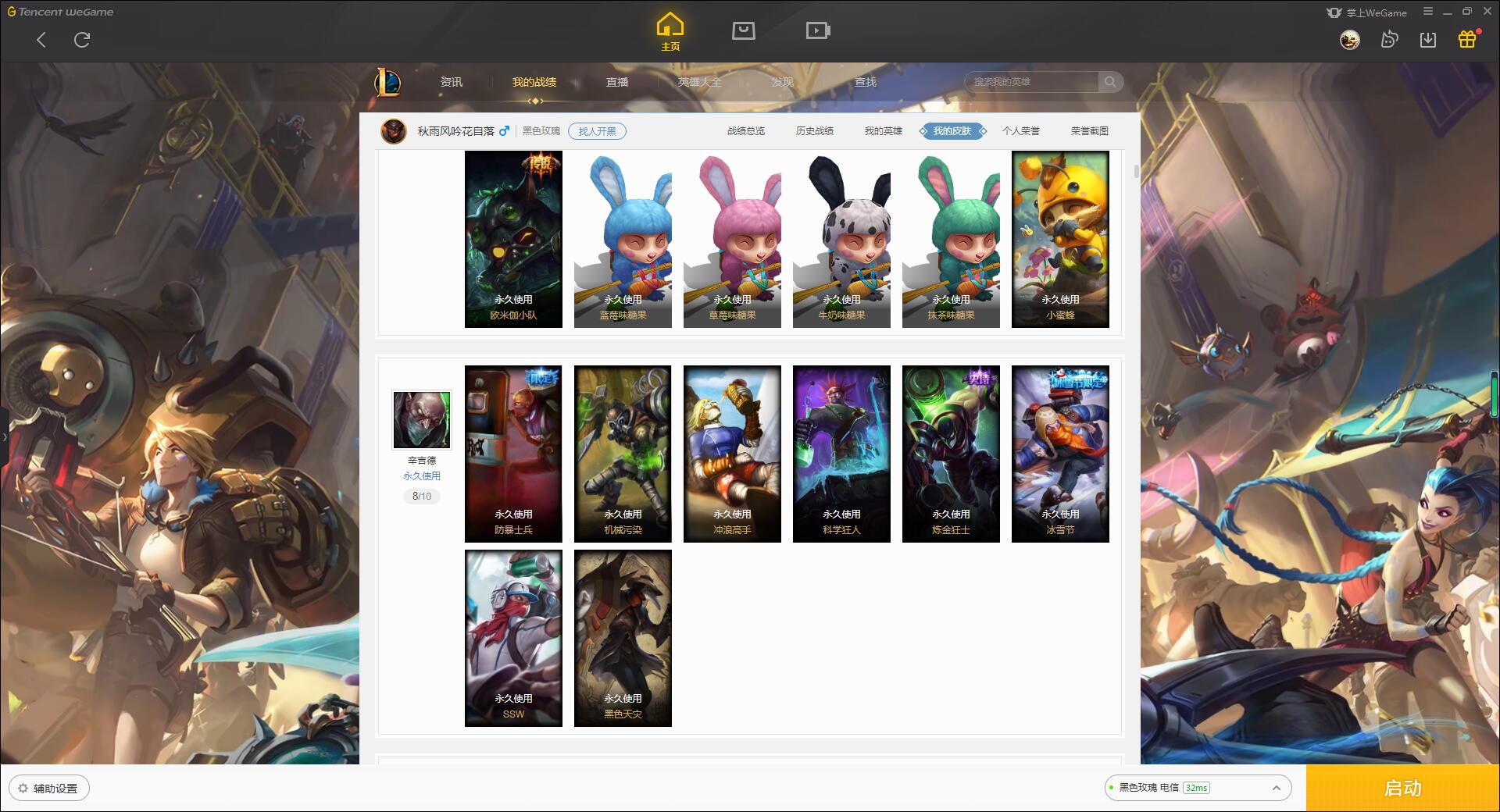The image size is (1500, 812).
Task: Switch to 战绩总览 sub-tab
Action: [746, 131]
